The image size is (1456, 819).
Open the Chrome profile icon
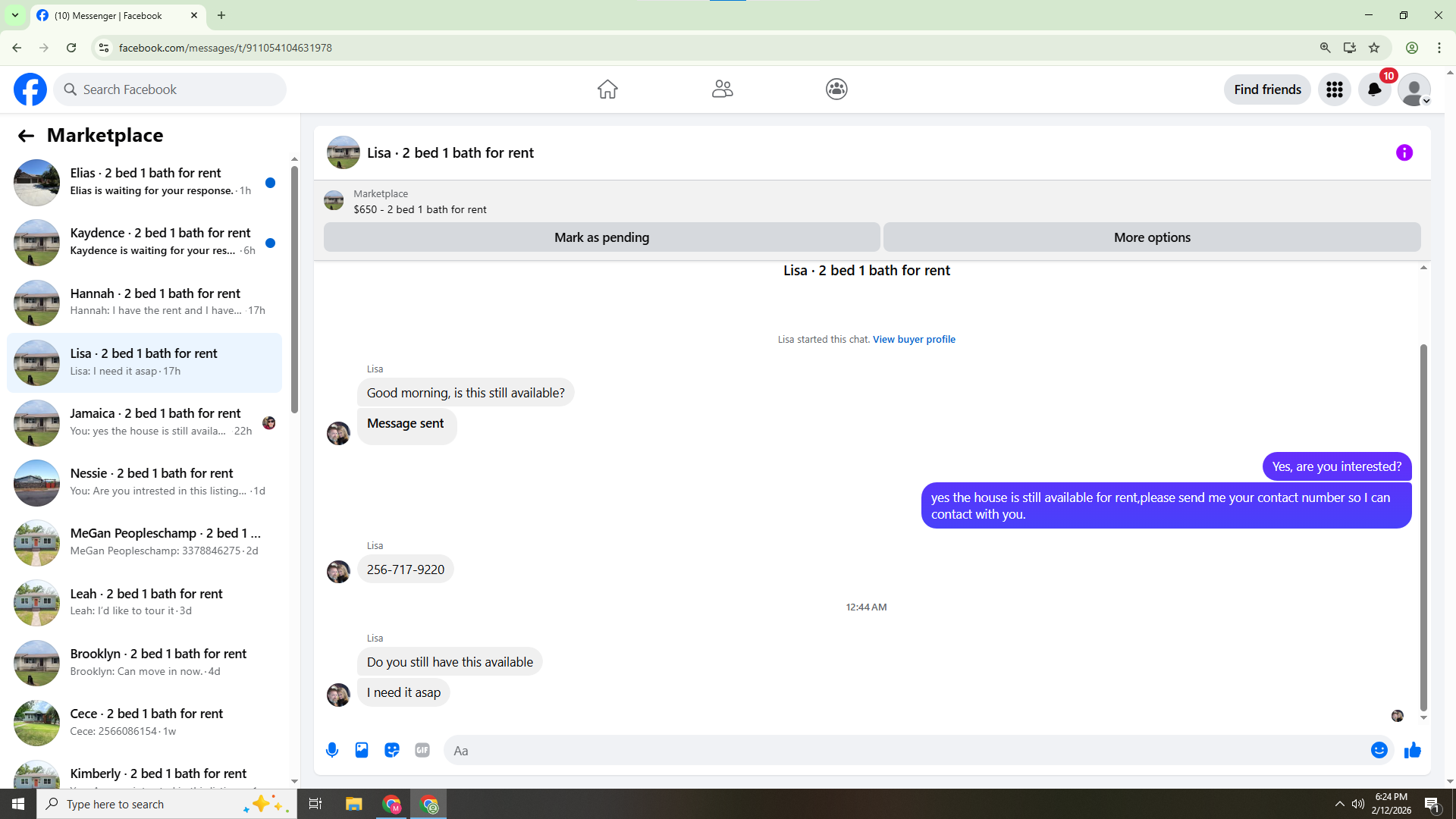pos(1412,48)
